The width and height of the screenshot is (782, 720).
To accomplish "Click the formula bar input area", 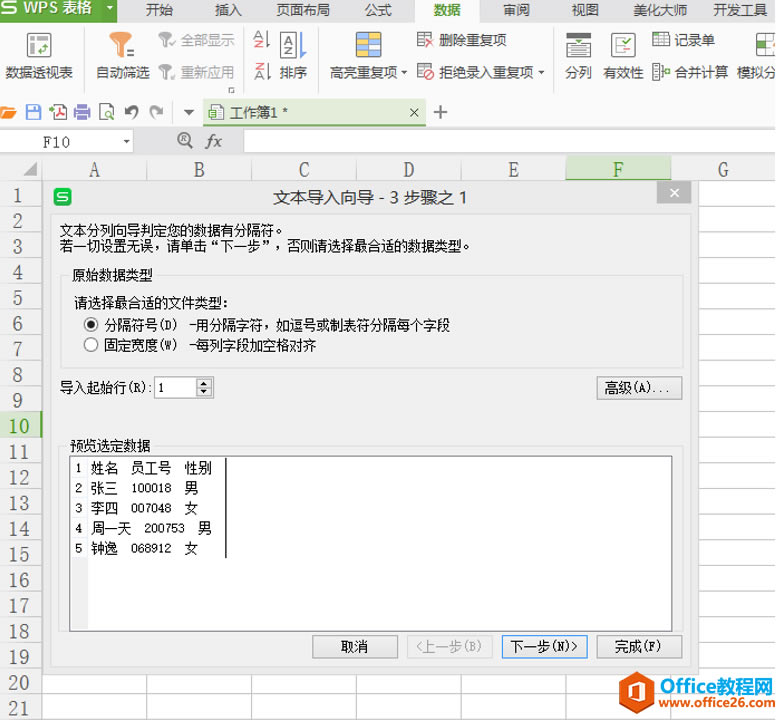I will 509,142.
